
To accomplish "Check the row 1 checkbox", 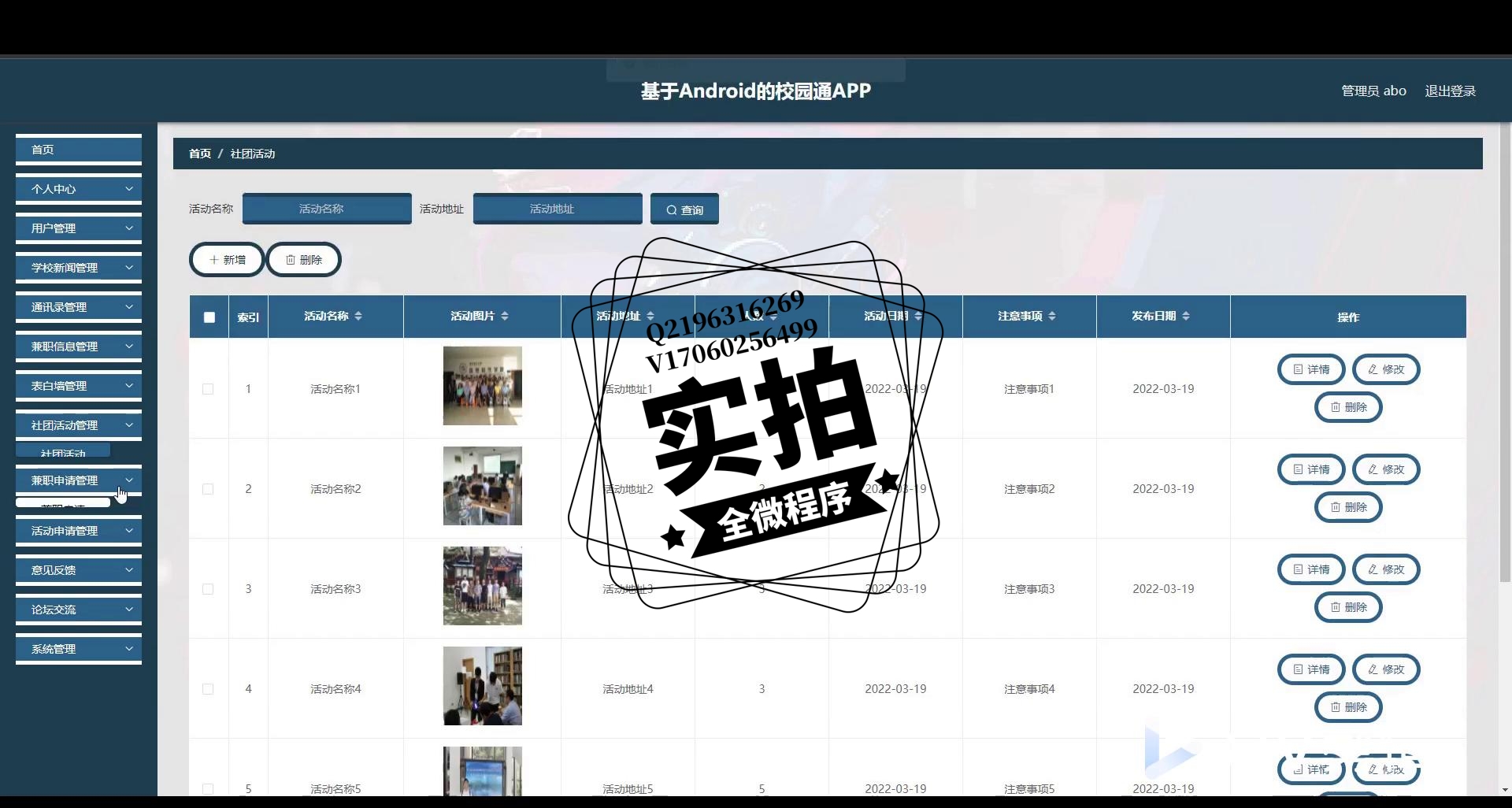I will (x=208, y=389).
